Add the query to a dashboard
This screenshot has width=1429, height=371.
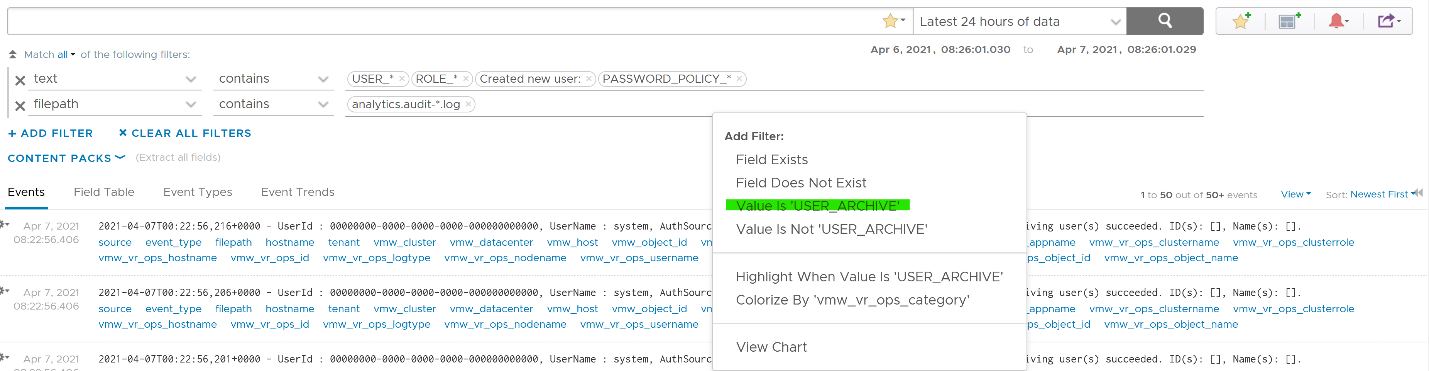[1289, 21]
